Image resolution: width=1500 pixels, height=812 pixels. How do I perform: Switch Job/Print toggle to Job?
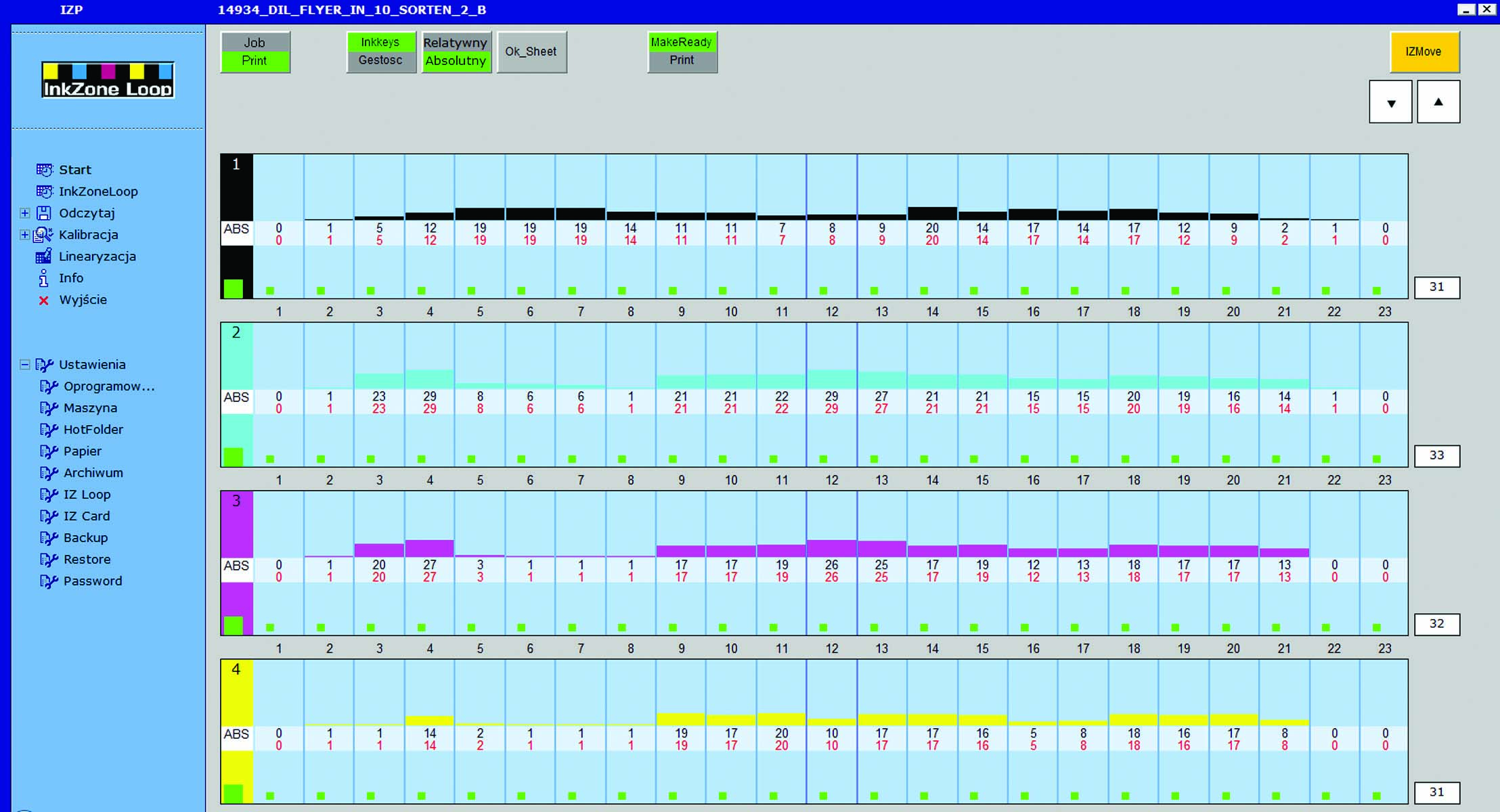pyautogui.click(x=255, y=43)
